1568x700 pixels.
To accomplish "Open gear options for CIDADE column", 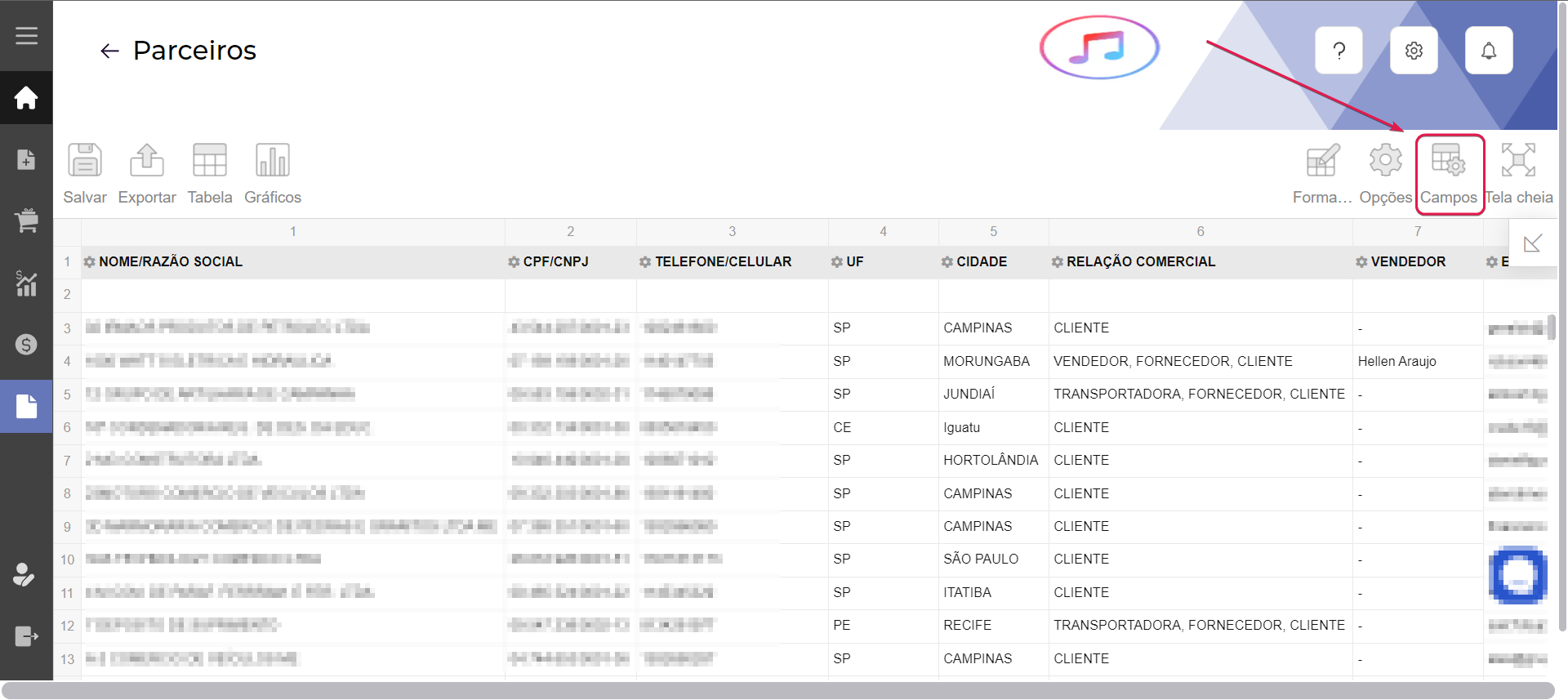I will pyautogui.click(x=947, y=262).
